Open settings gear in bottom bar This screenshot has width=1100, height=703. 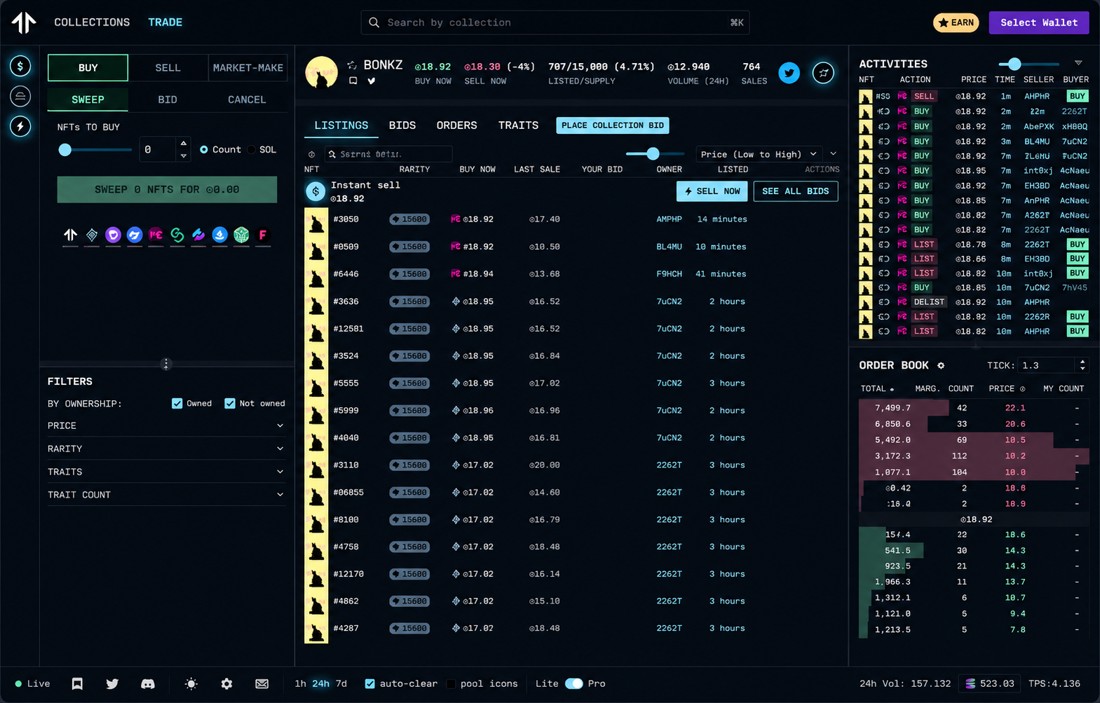(227, 683)
